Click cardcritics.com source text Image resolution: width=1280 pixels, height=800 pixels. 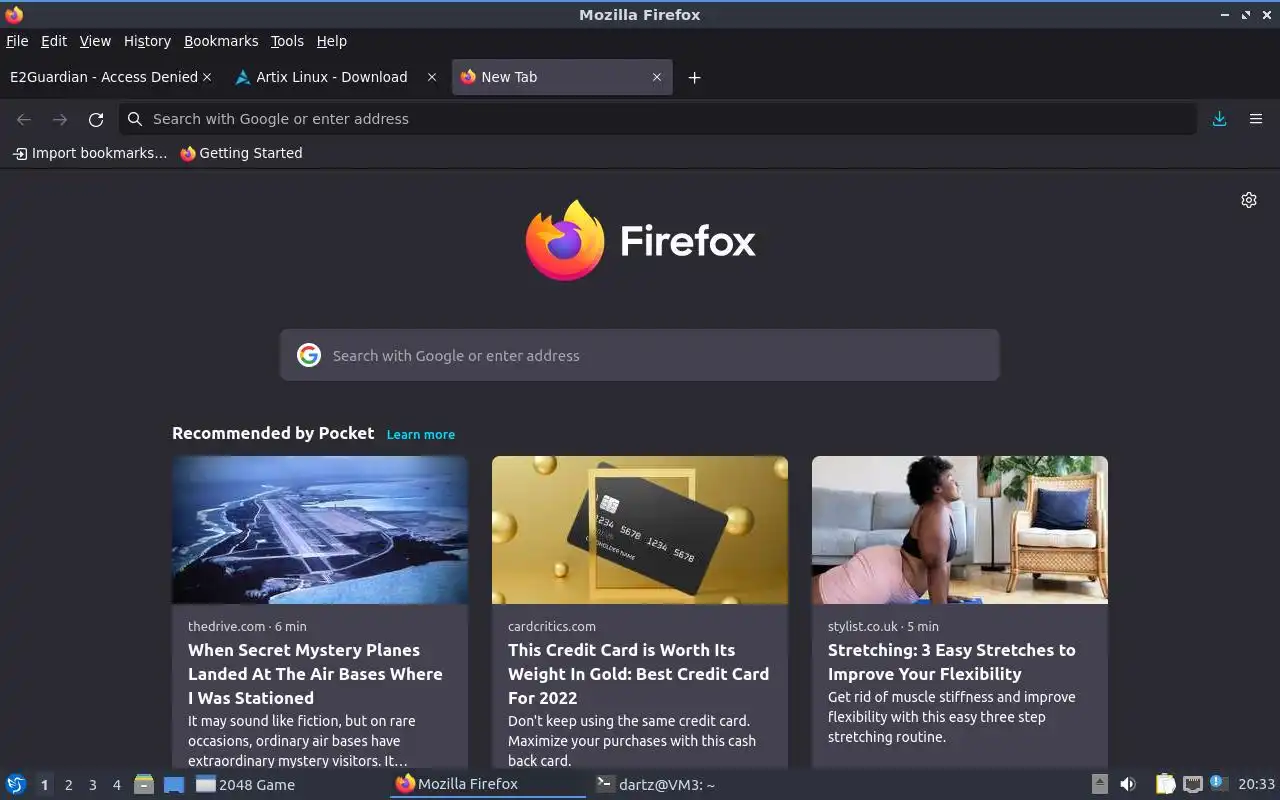[552, 626]
